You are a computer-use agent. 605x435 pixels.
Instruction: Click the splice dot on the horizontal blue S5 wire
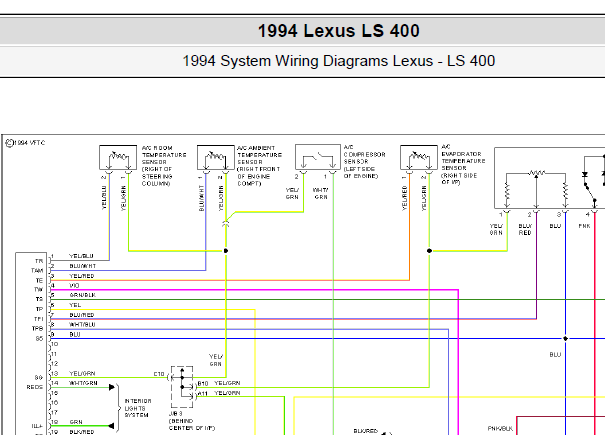565,339
